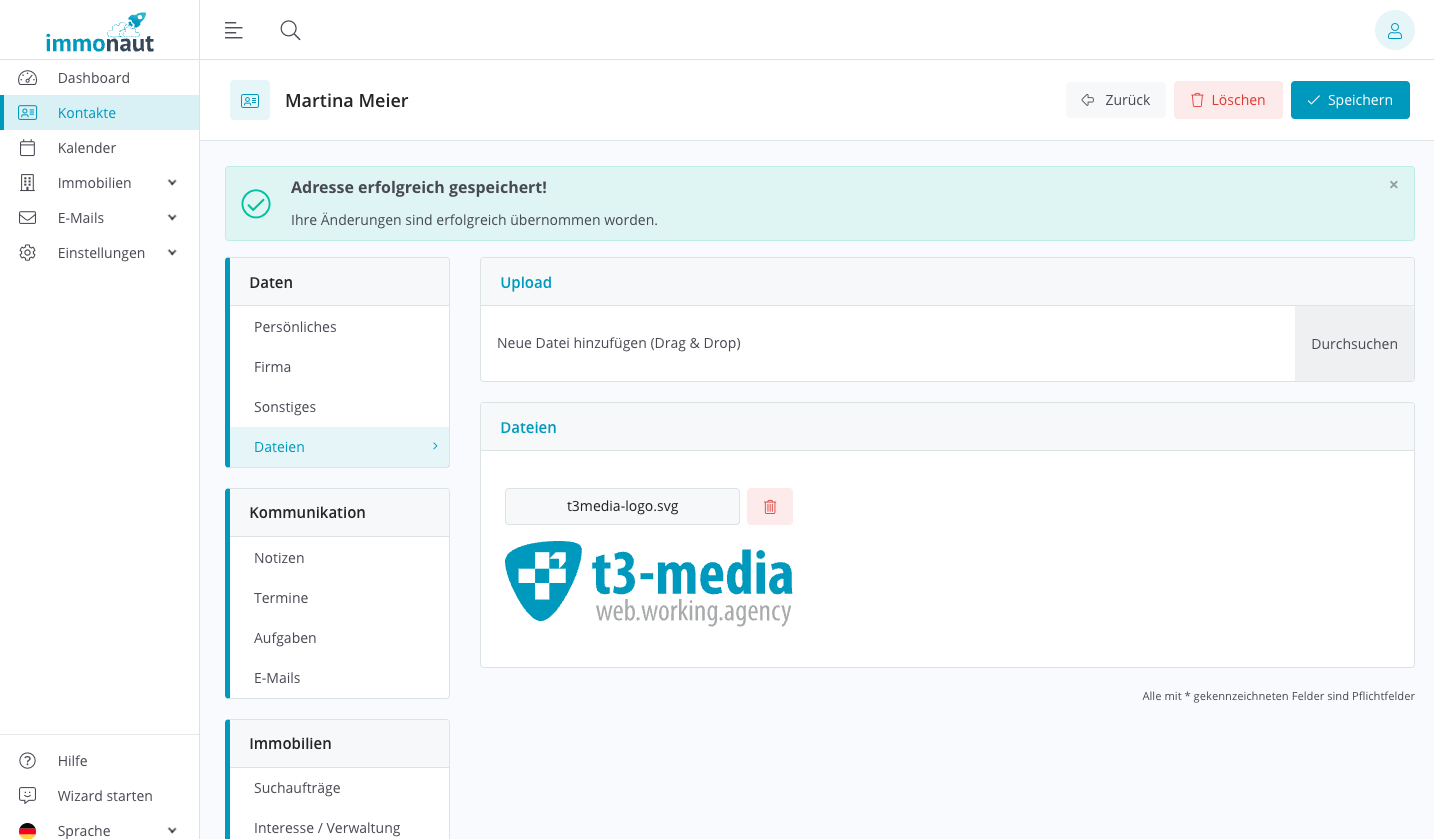This screenshot has height=839, width=1434.
Task: Expand the E-Mails sidebar submenu
Action: click(x=172, y=218)
